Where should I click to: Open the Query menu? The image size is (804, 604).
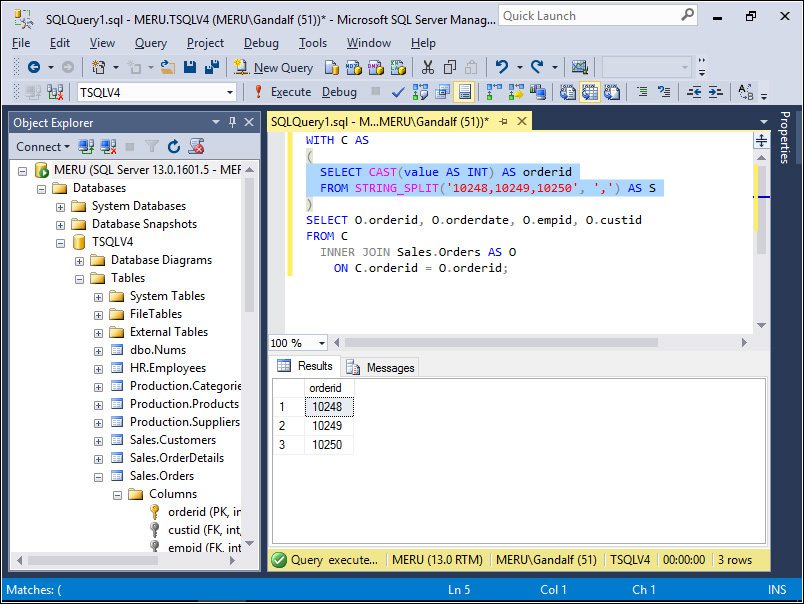click(x=151, y=43)
